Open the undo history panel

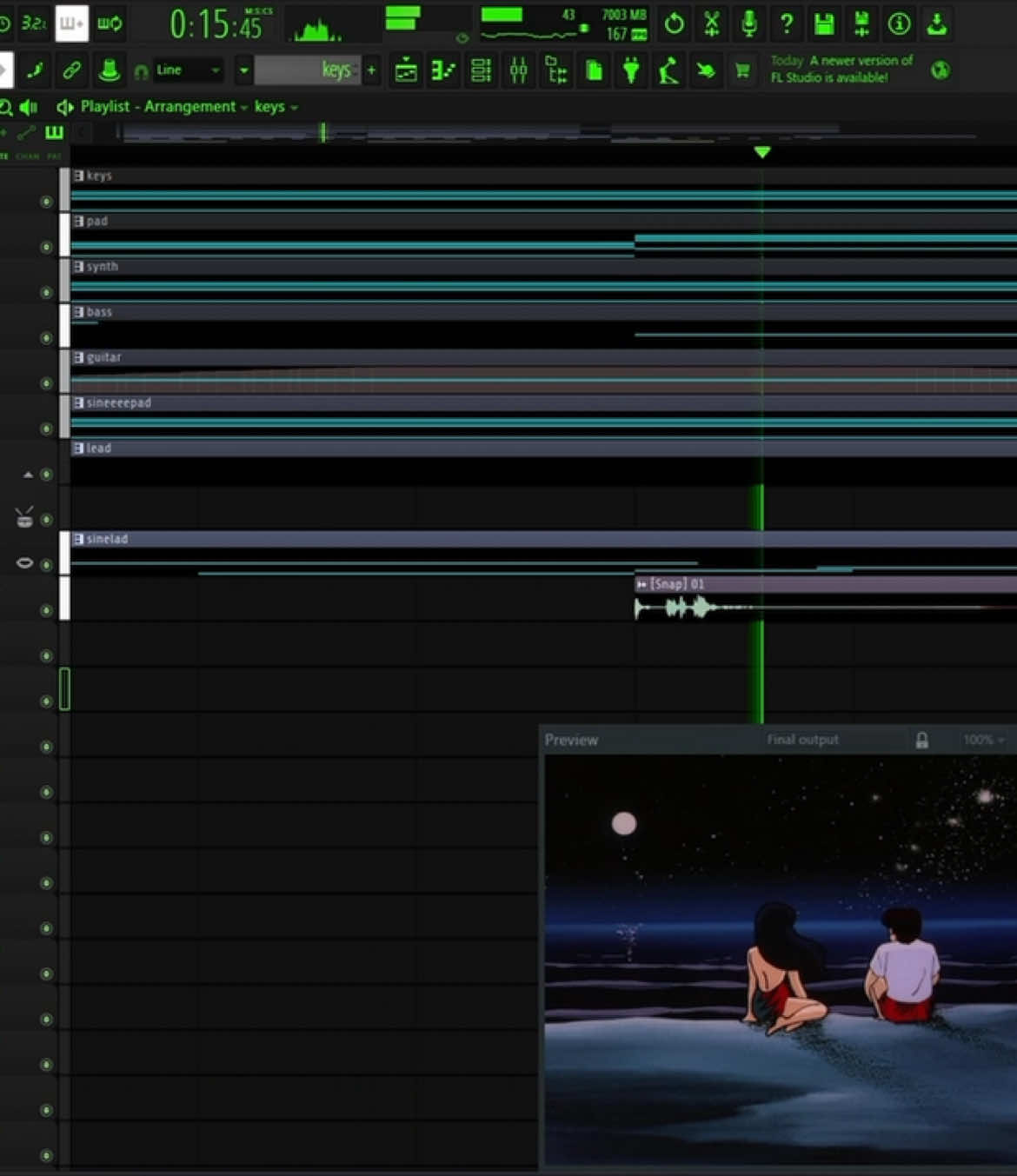pyautogui.click(x=674, y=24)
